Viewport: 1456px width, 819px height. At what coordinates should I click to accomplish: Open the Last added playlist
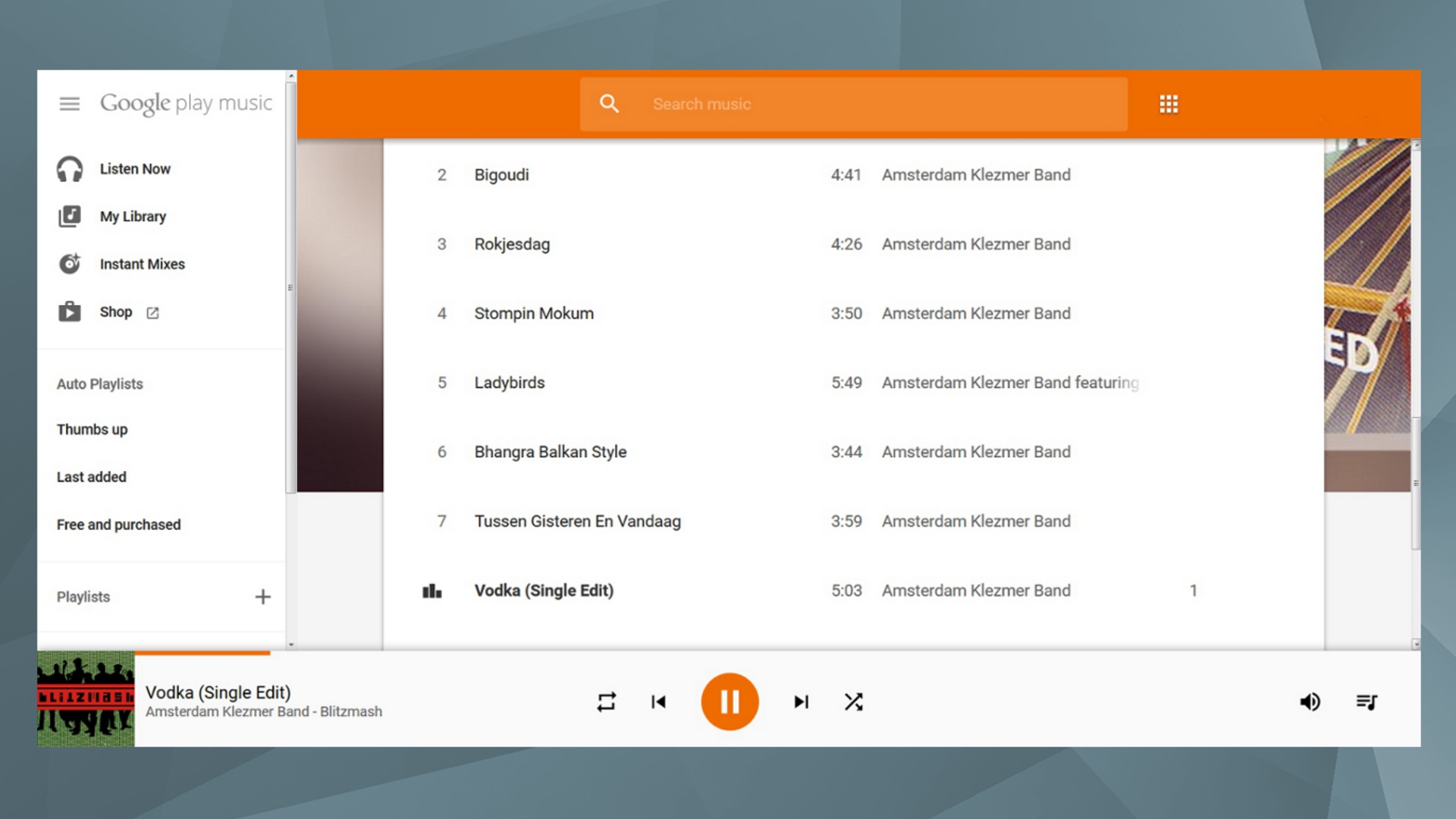[91, 477]
